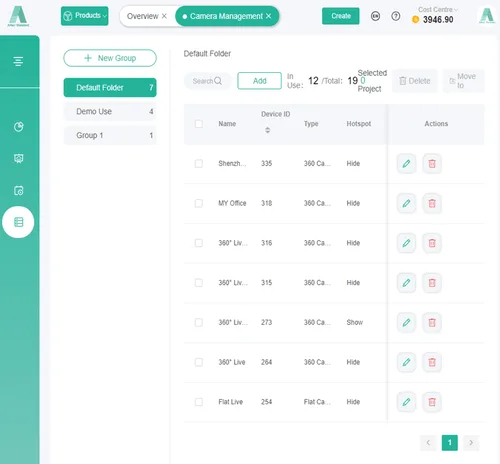
Task: Edit the Shenzh... camera row
Action: (406, 164)
